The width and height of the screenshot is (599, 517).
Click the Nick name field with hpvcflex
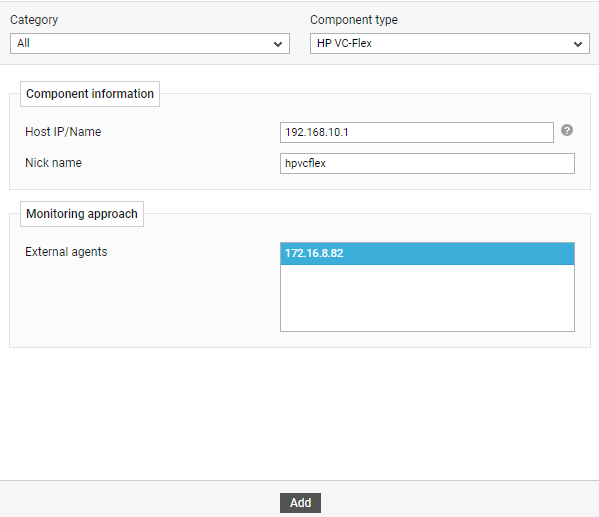(x=427, y=164)
